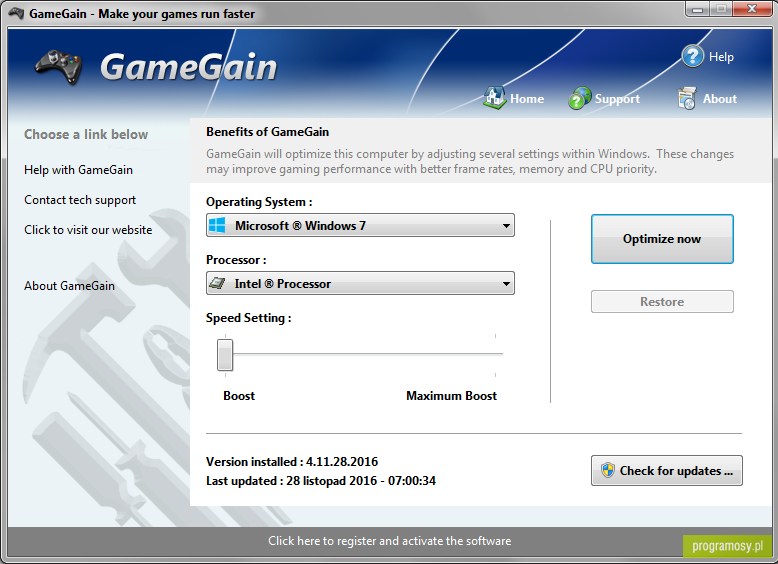Open the Support label in header
The image size is (778, 564).
617,99
